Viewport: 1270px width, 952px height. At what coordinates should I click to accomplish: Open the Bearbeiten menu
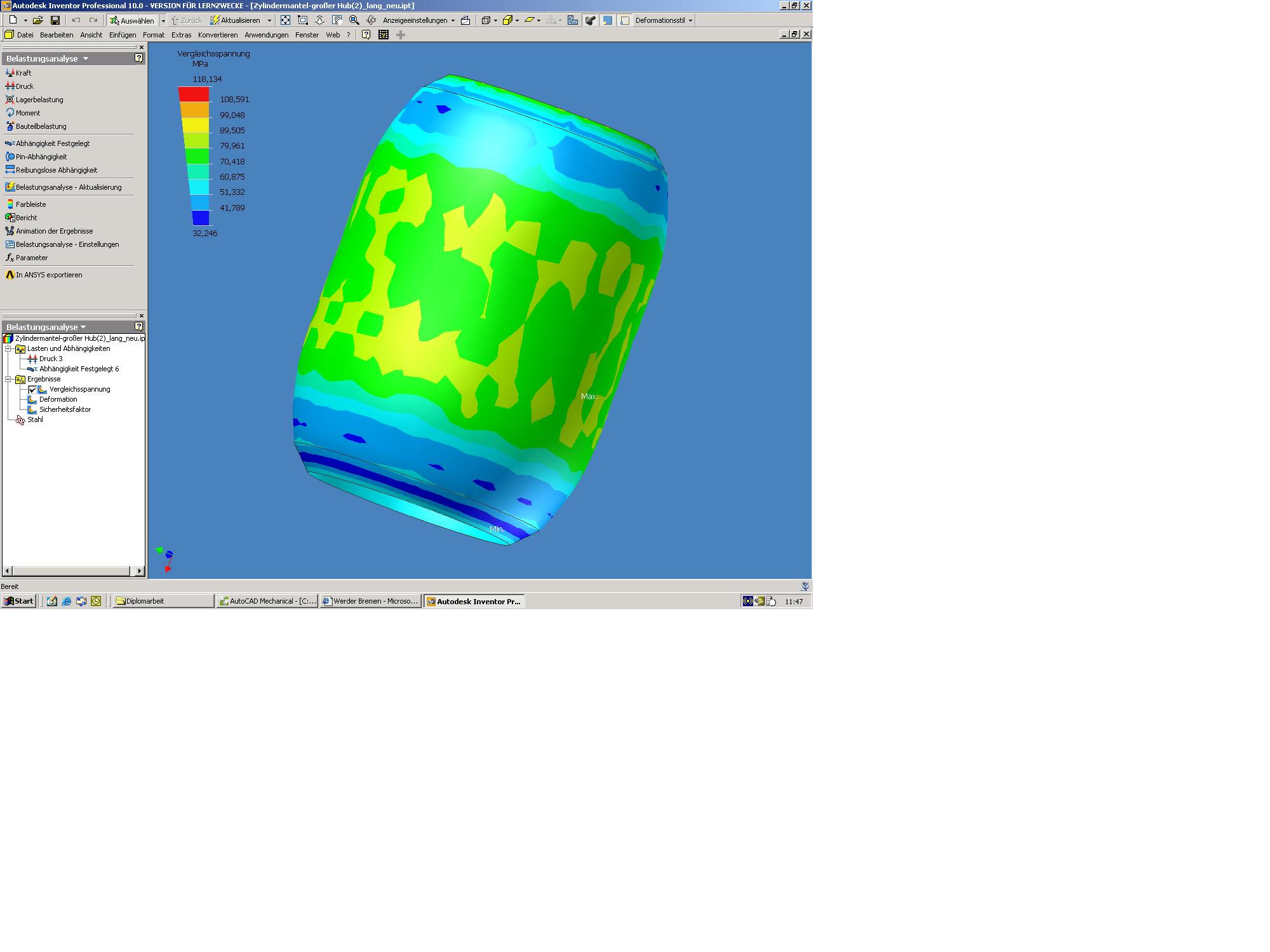click(57, 35)
